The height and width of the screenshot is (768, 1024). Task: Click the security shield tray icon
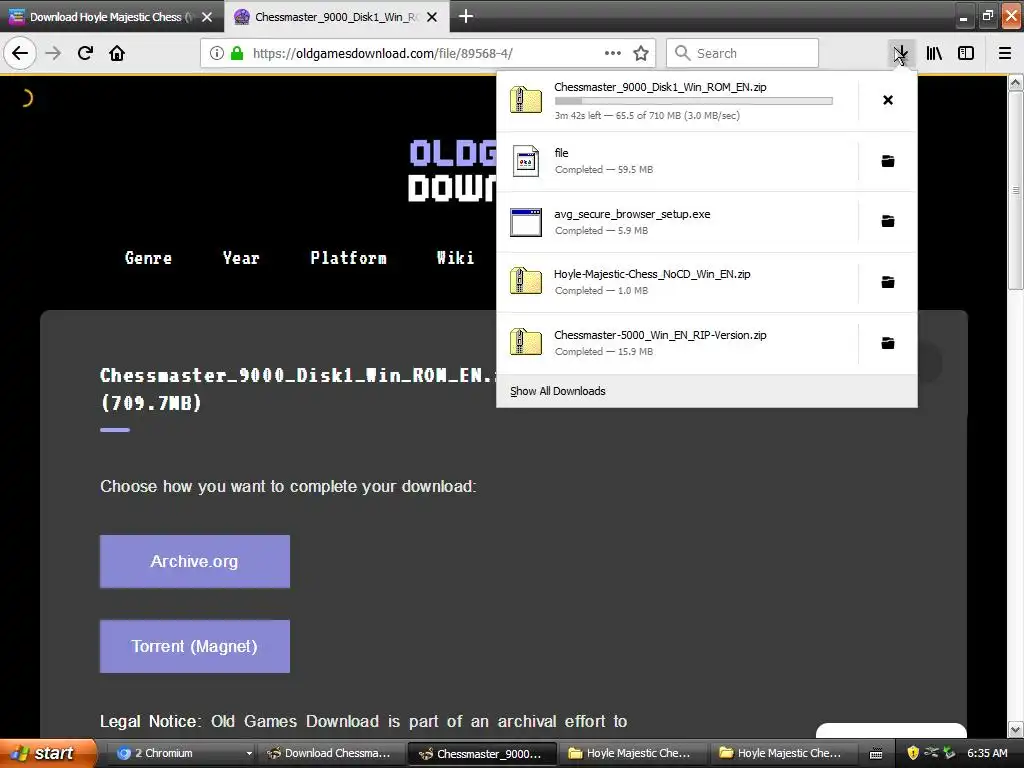tap(913, 753)
